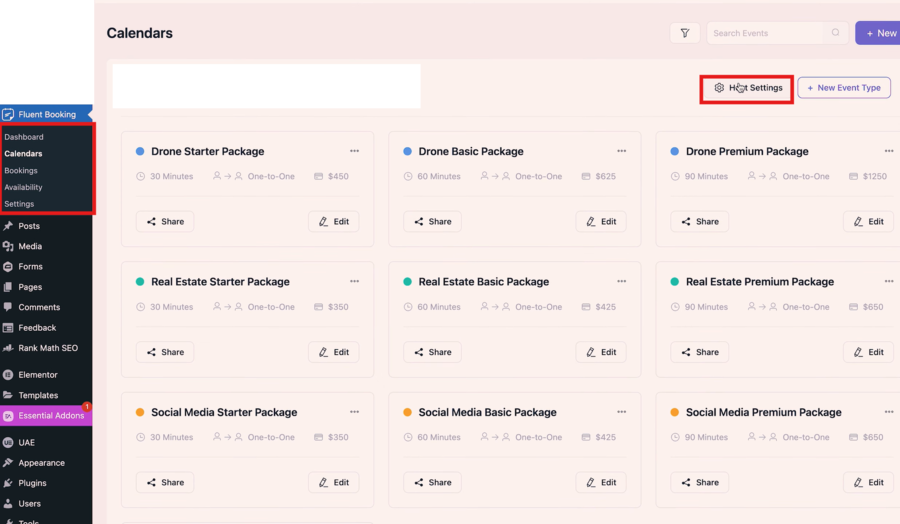Click the Forms icon in sidebar
900x524 pixels.
(8, 266)
